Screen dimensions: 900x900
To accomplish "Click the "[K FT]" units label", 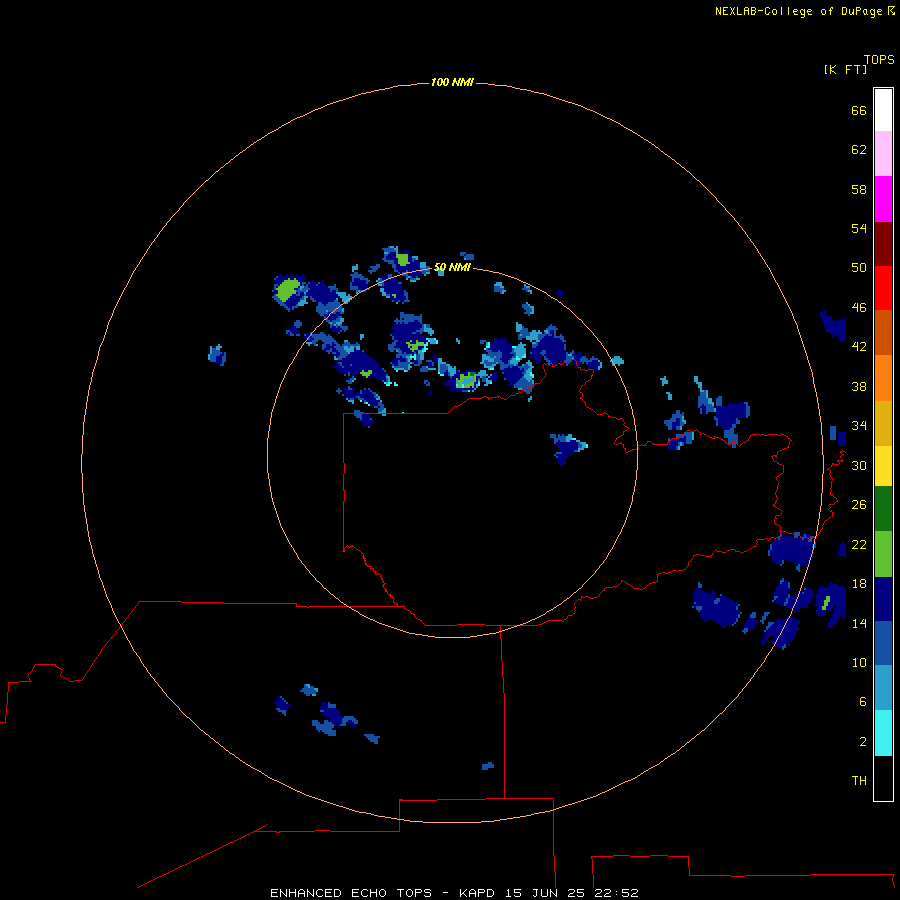I will click(x=845, y=69).
